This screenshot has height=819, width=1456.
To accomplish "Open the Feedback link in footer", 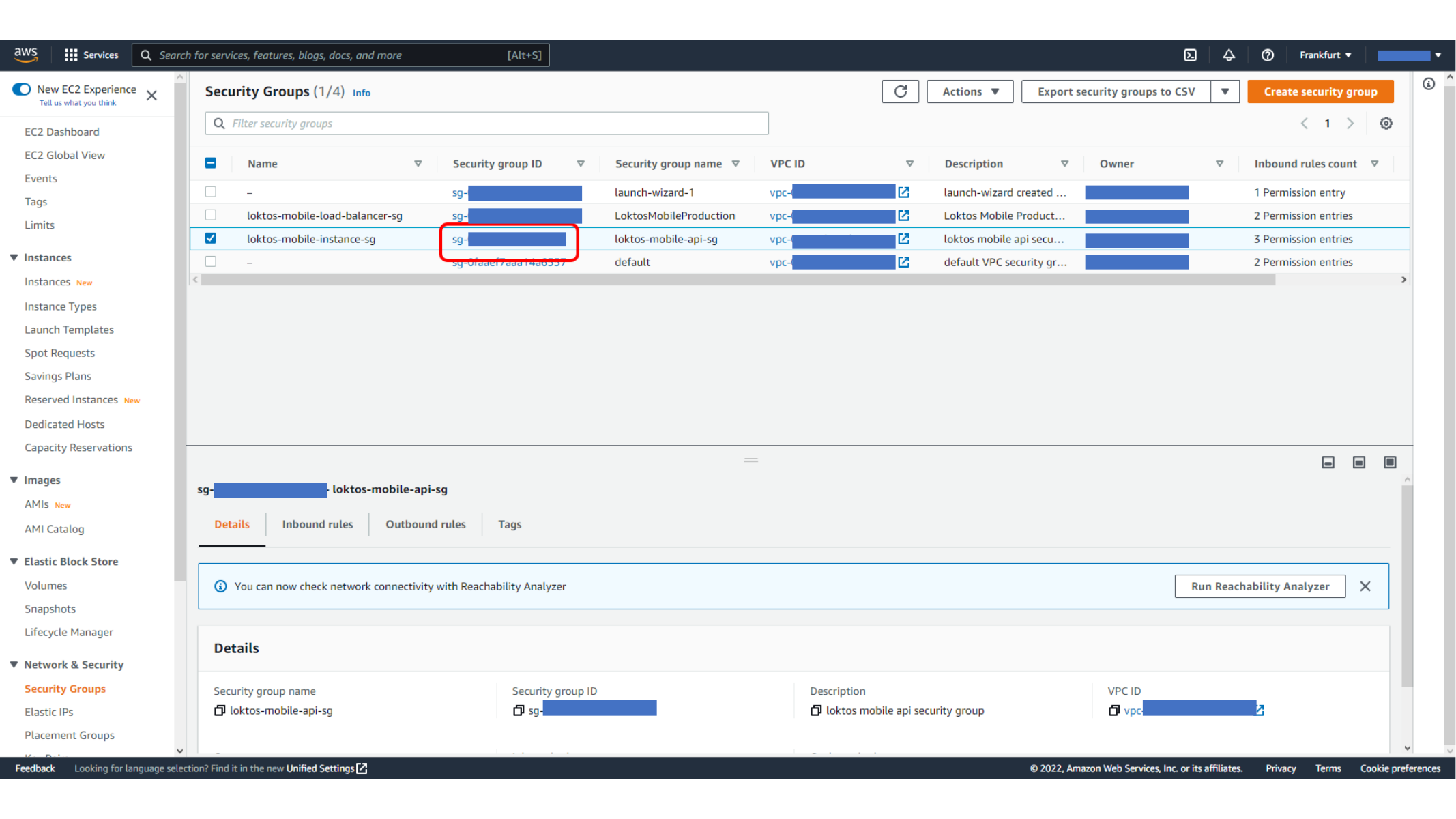I will (x=35, y=768).
